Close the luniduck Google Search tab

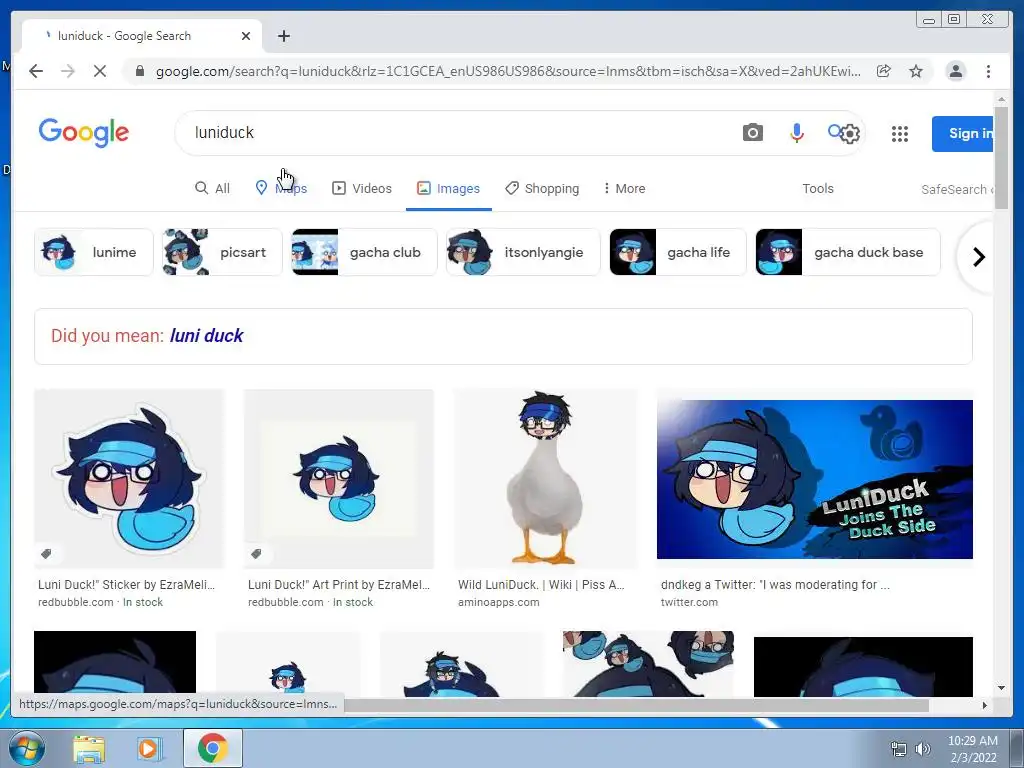pyautogui.click(x=246, y=36)
